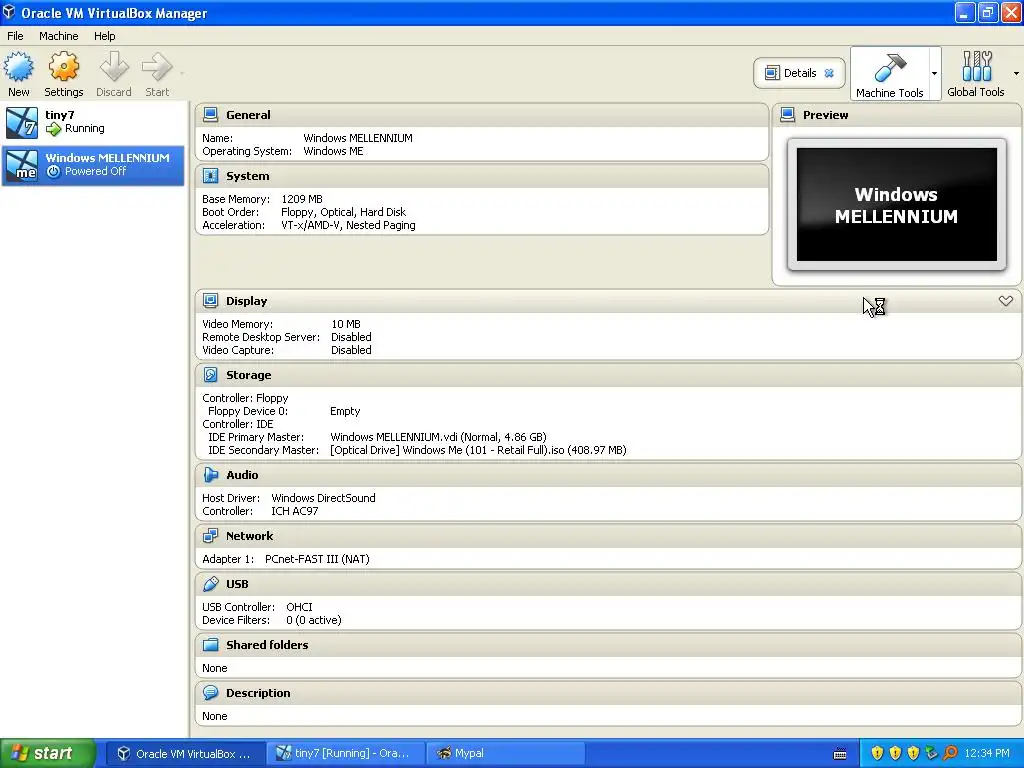Open the File menu
This screenshot has height=768, width=1024.
15,36
